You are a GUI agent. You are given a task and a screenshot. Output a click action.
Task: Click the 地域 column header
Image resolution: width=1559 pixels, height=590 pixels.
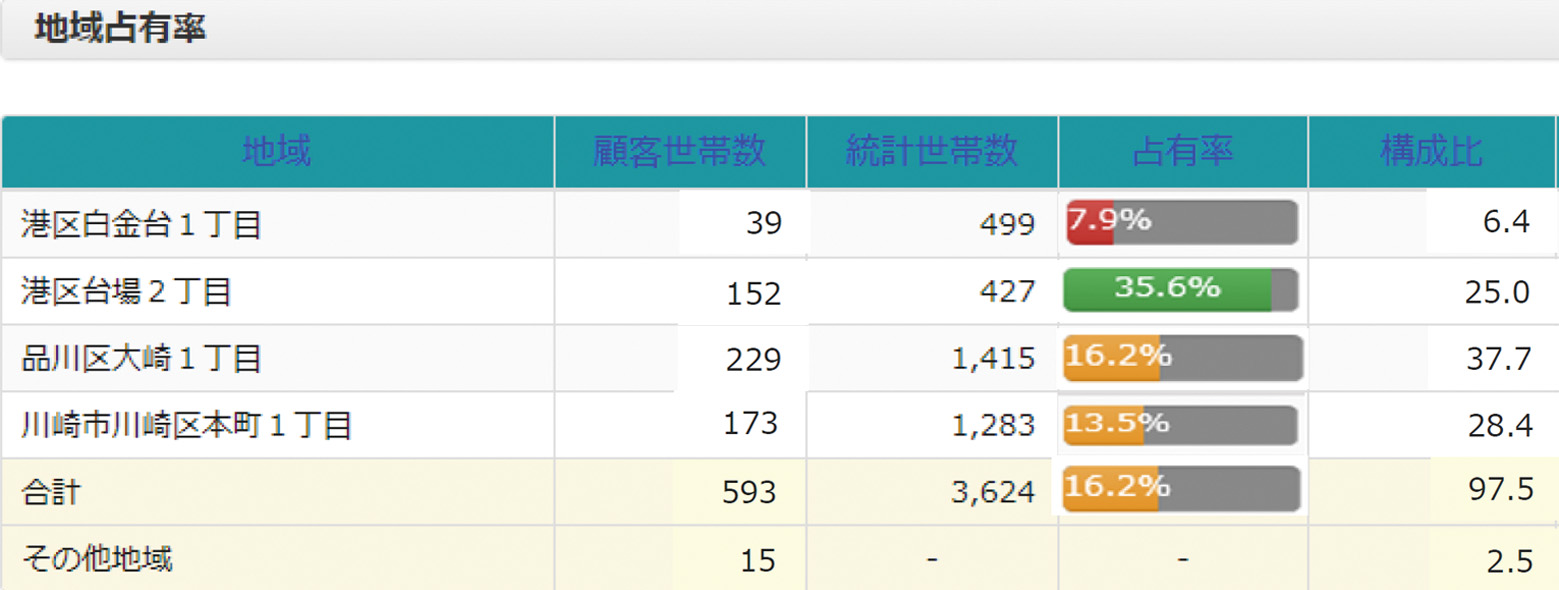tap(277, 152)
